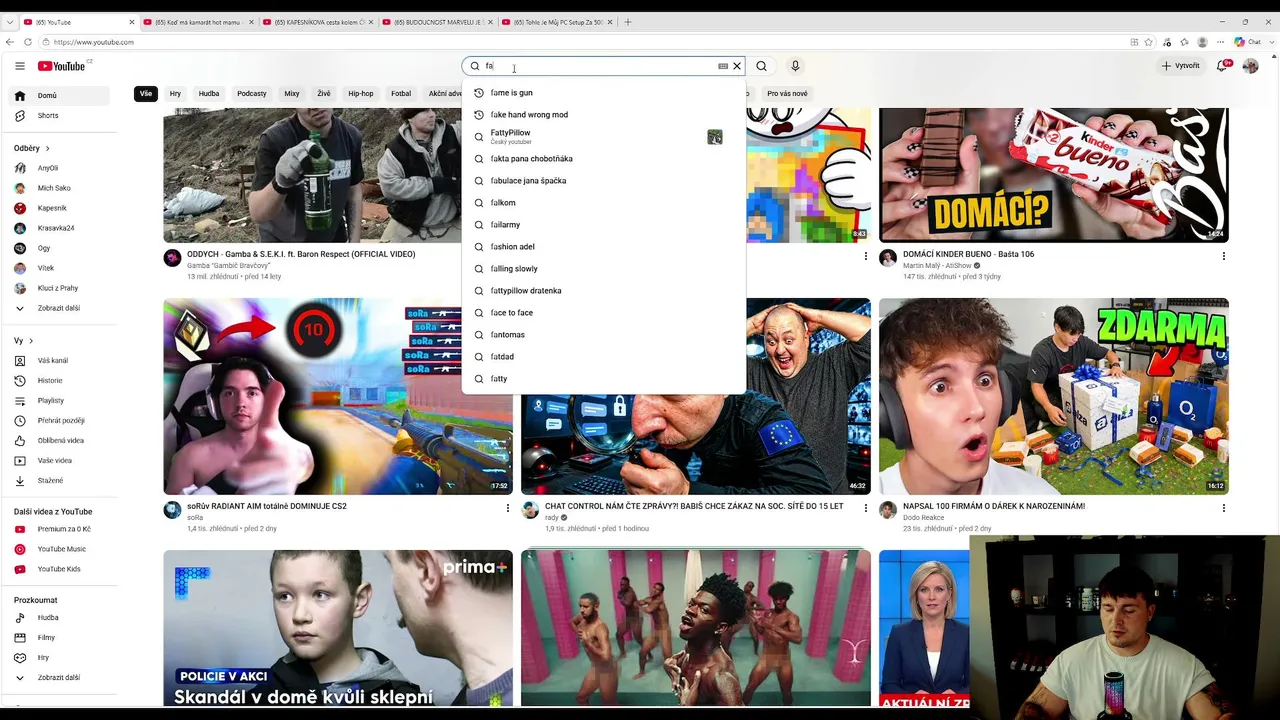Browse Hudba under Prozkoumat
Viewport: 1280px width, 720px height.
tap(59, 618)
